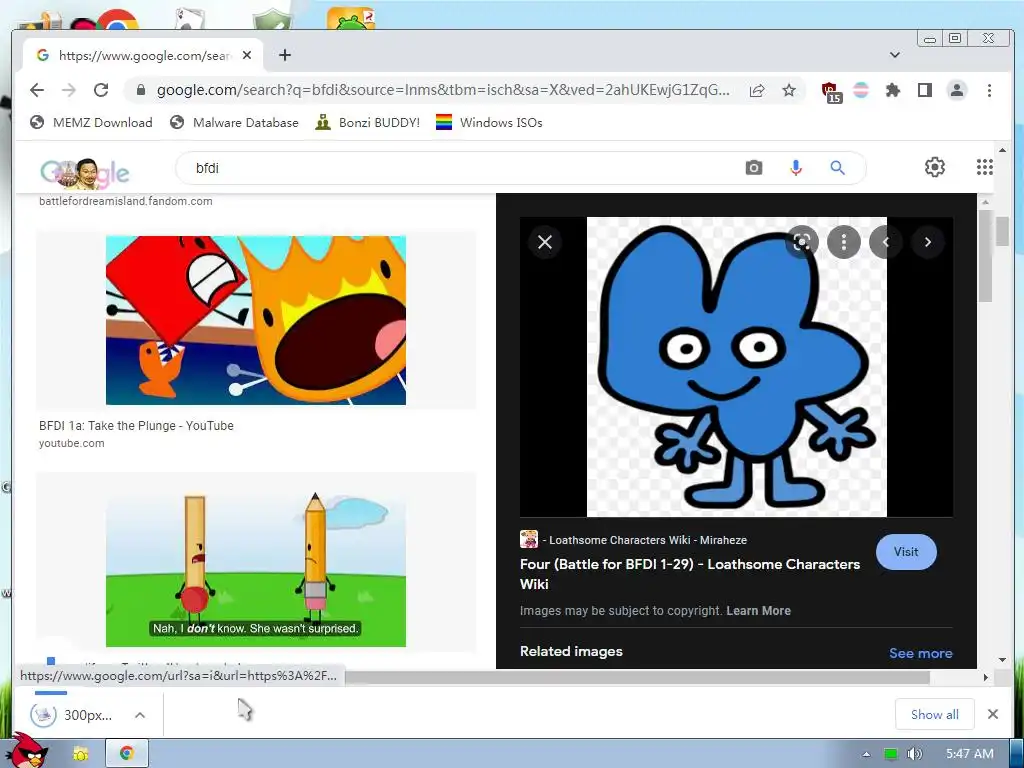Bookmark this page with star icon
The width and height of the screenshot is (1024, 768).
[x=789, y=90]
